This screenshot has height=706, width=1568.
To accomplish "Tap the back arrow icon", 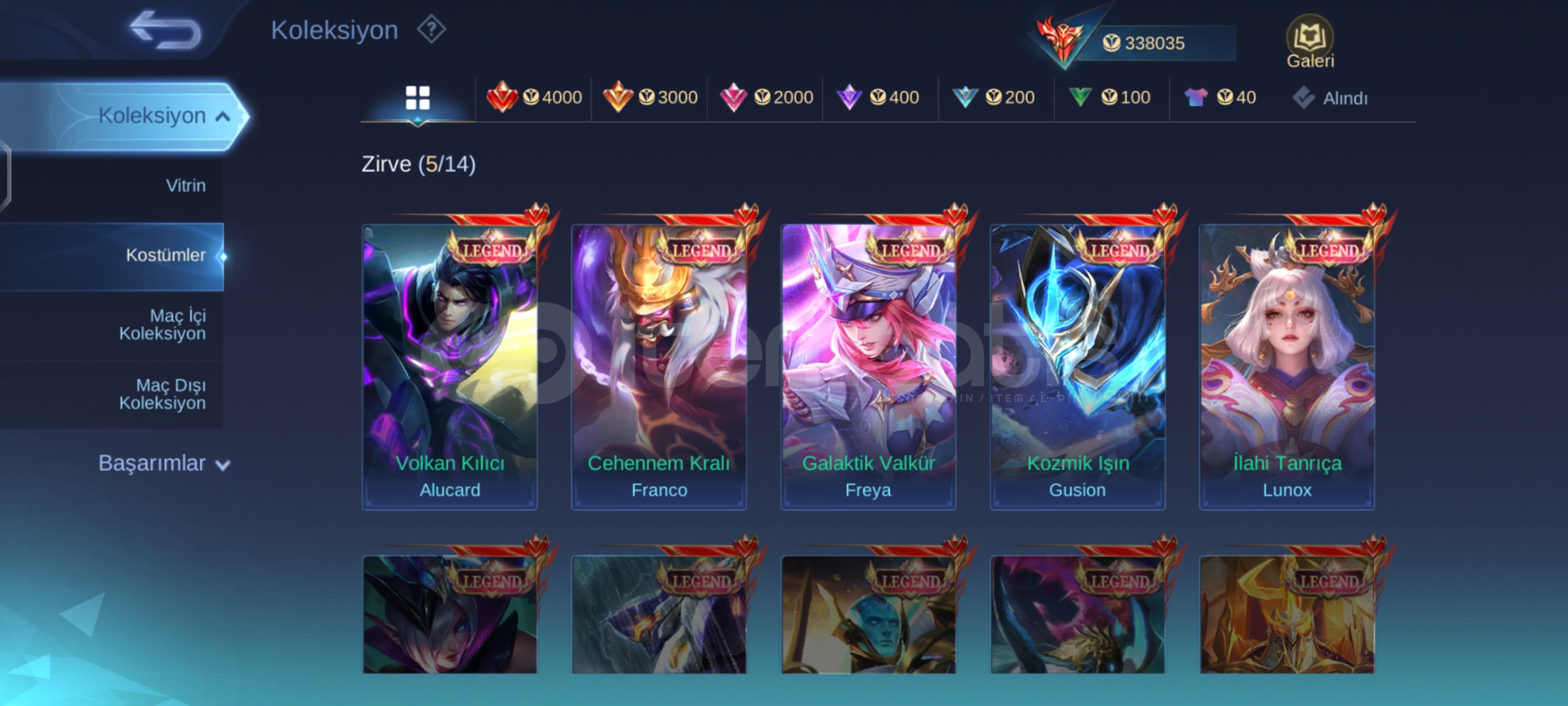I will [166, 29].
